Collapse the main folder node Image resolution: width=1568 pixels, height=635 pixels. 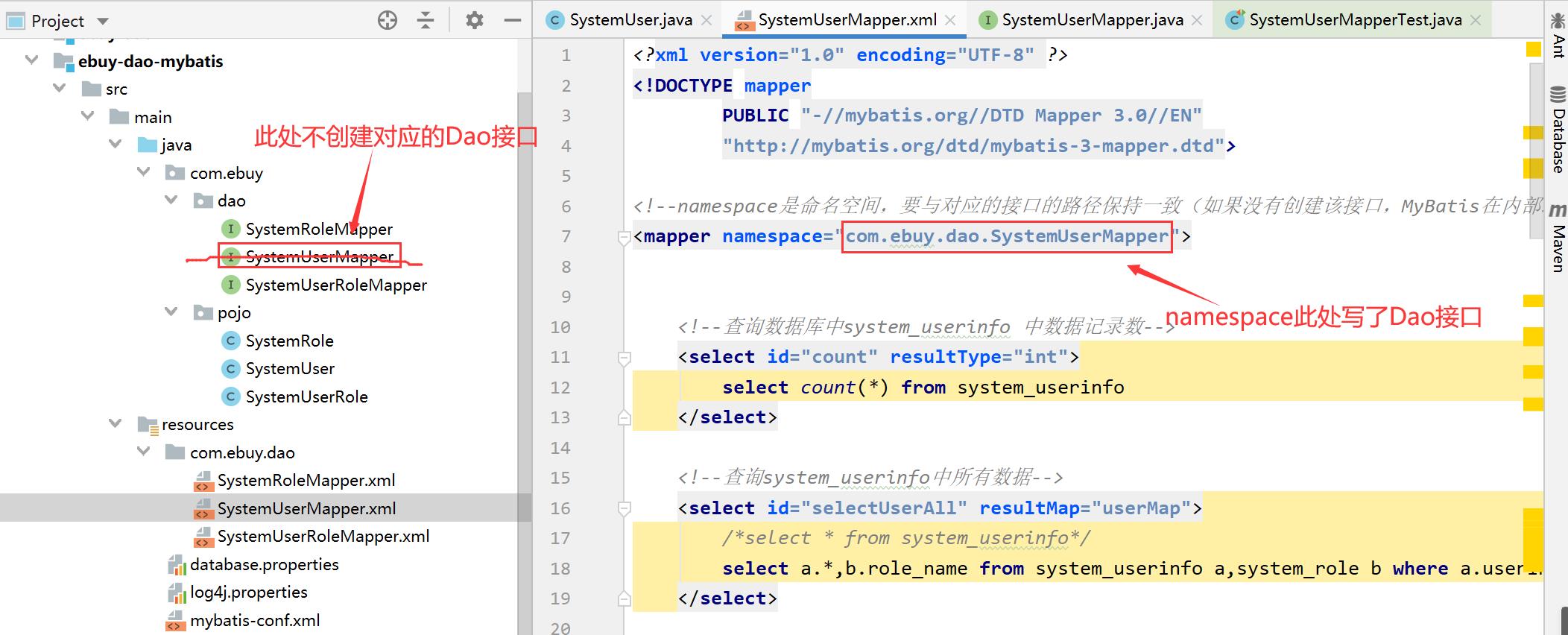[88, 116]
